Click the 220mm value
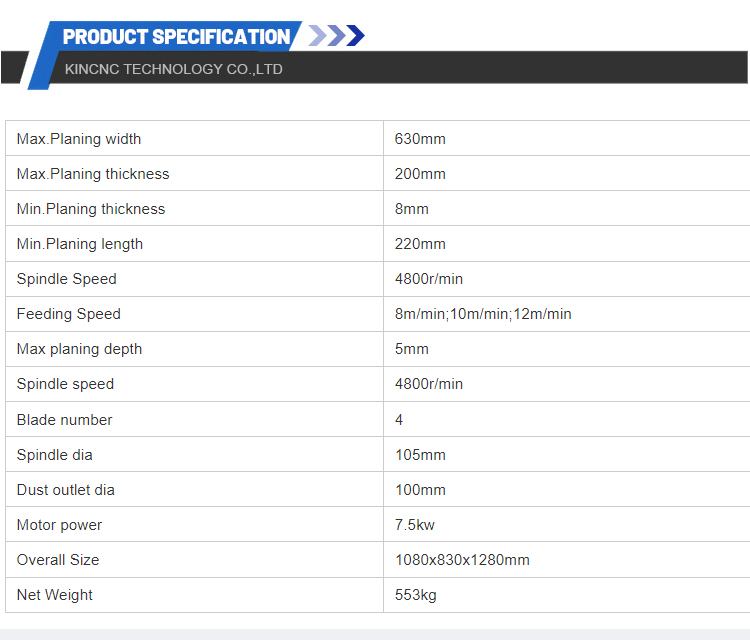 tap(420, 244)
